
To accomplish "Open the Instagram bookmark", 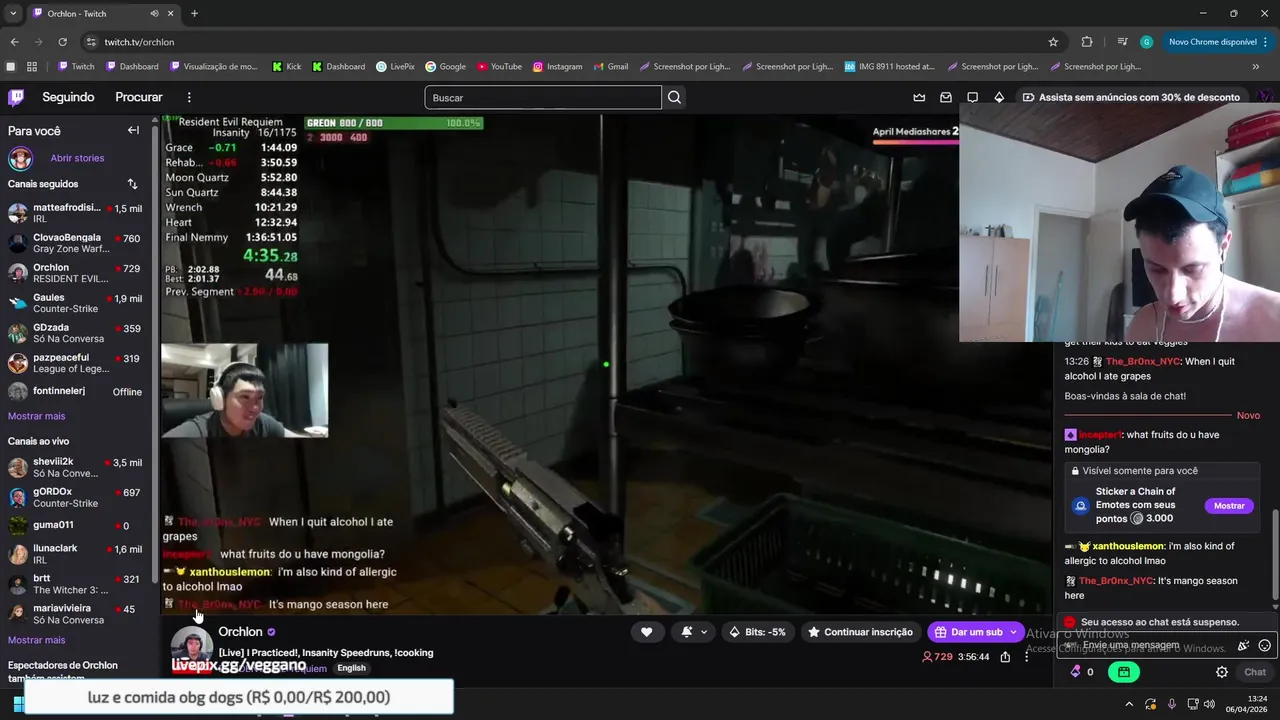I will [557, 67].
